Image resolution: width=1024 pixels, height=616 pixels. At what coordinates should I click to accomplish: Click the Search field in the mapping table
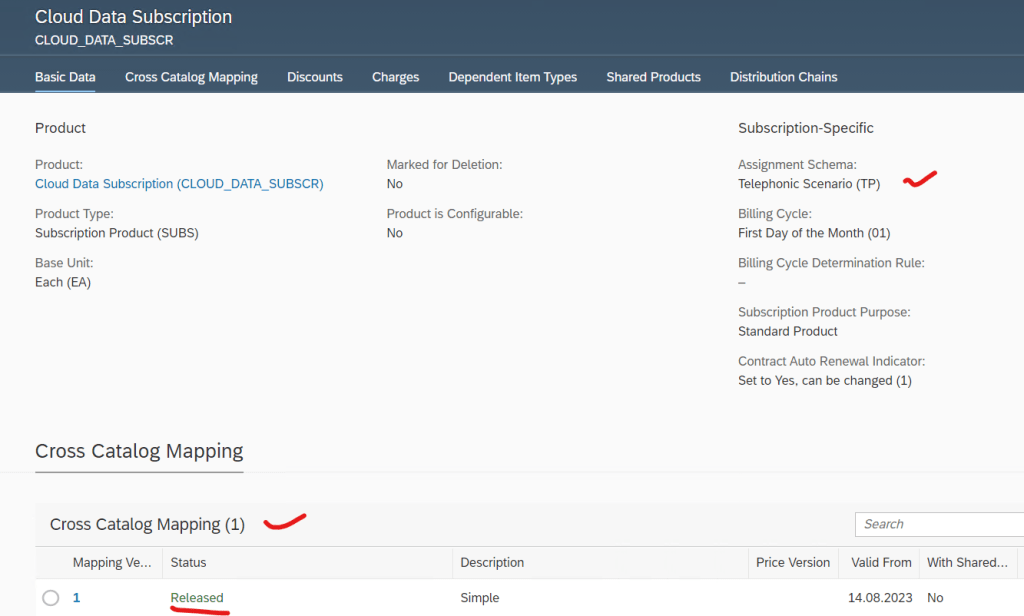[x=938, y=524]
